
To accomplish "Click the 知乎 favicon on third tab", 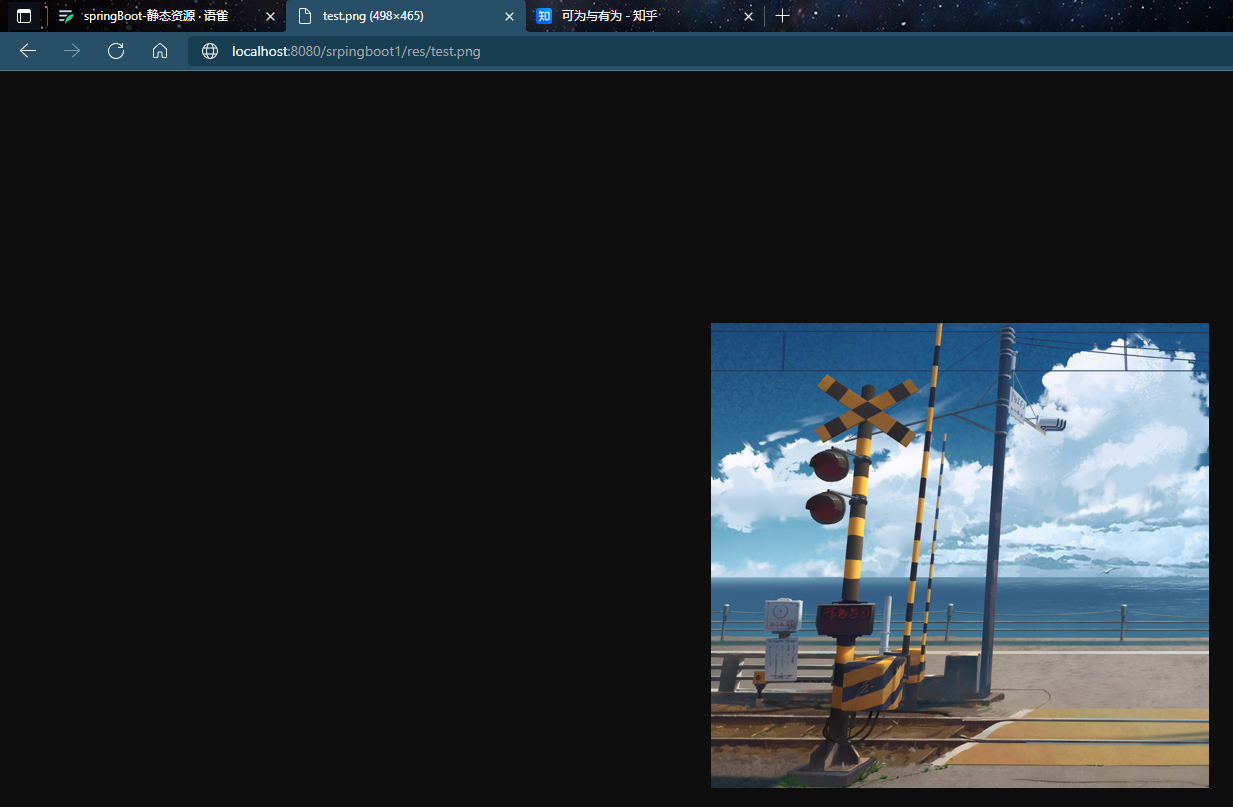I will 544,16.
